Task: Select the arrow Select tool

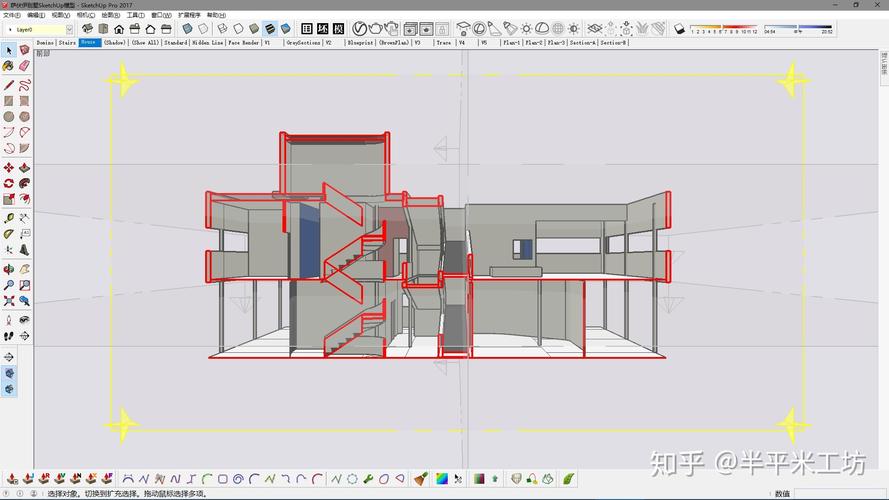Action: tap(9, 50)
